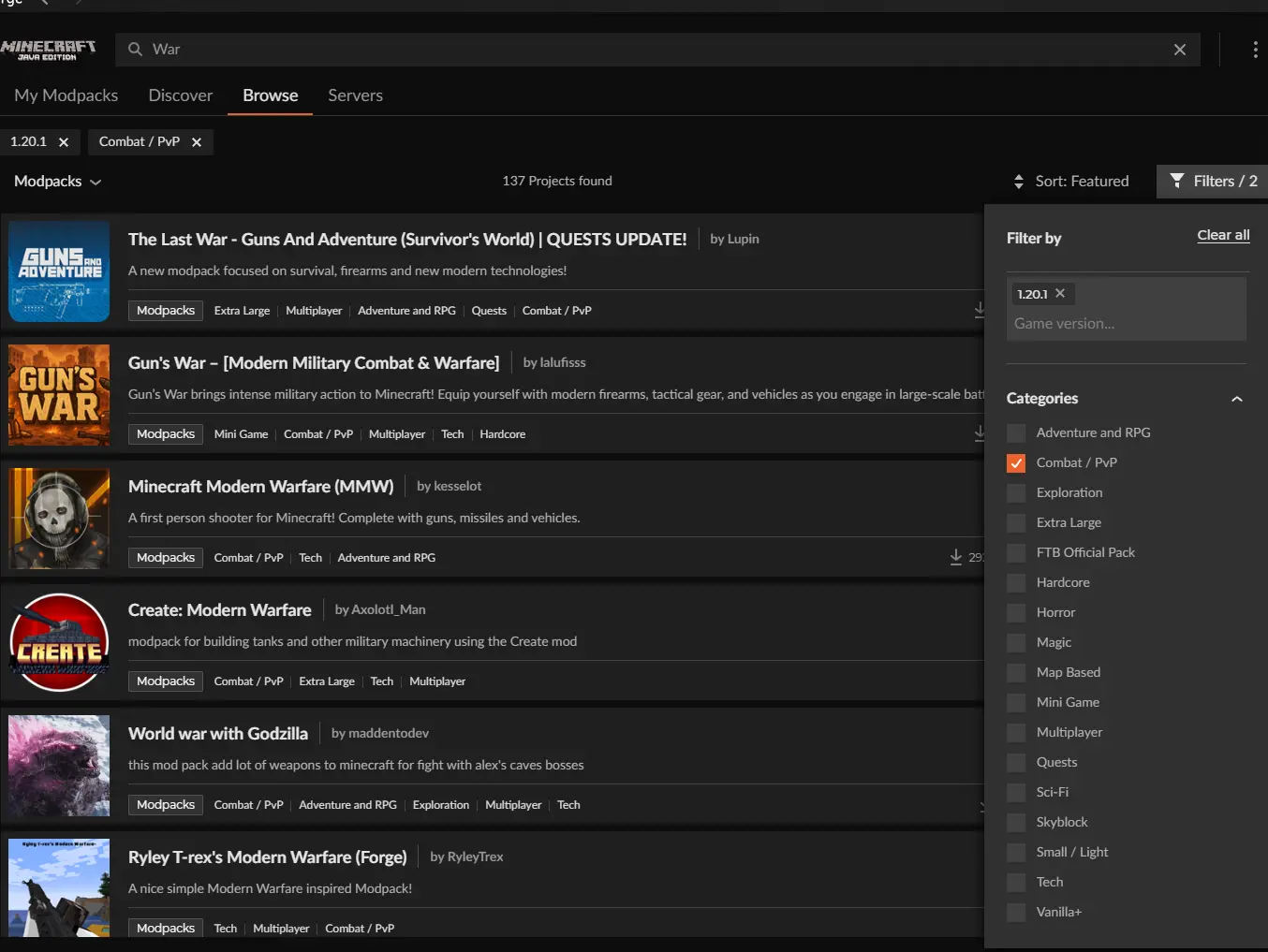Open the Sort: Featured dropdown
1268x952 pixels.
pyautogui.click(x=1071, y=182)
